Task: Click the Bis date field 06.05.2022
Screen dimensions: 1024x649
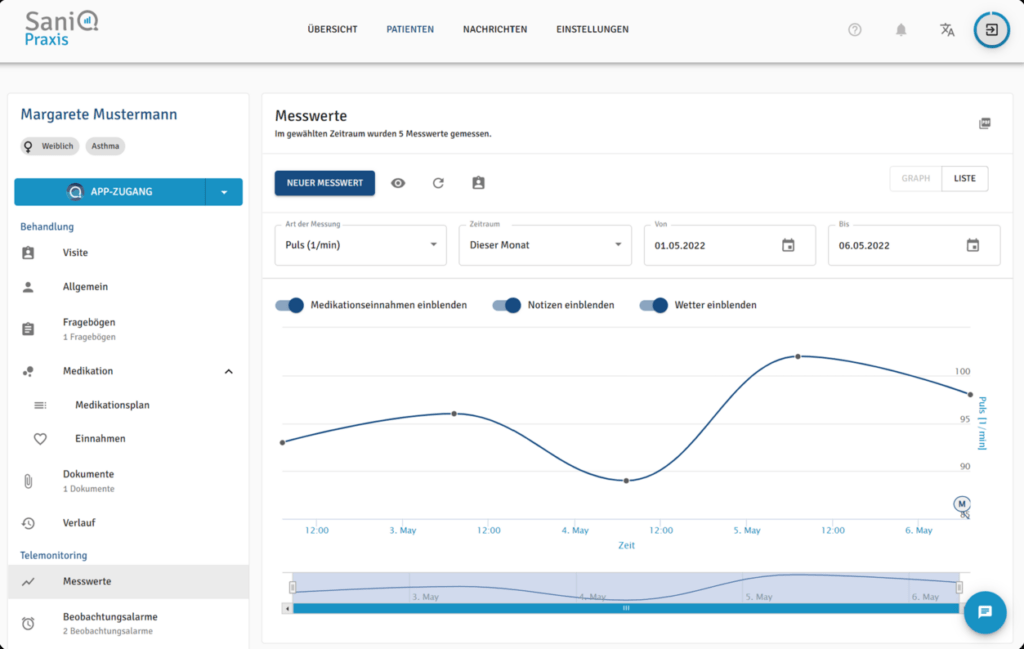Action: point(914,245)
